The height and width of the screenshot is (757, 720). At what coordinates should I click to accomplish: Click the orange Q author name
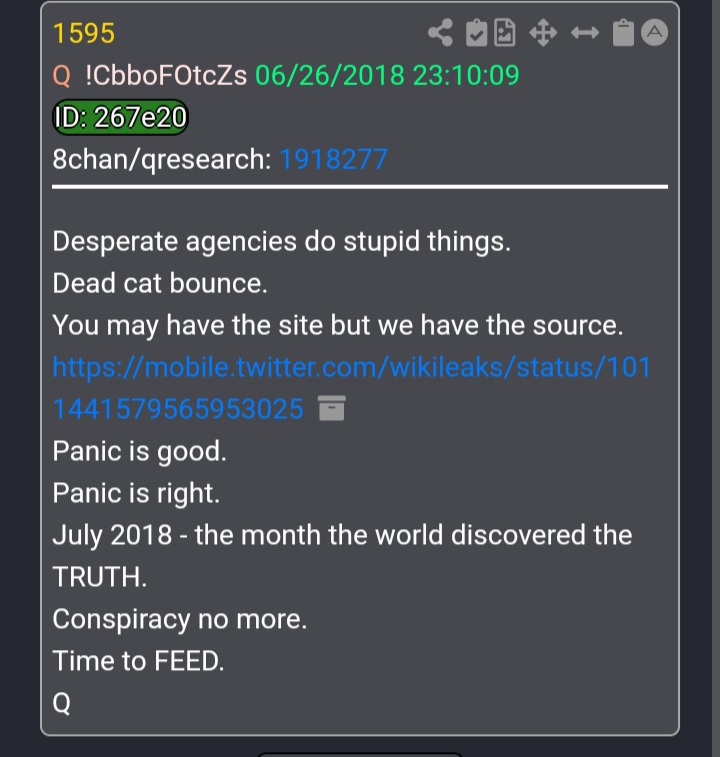point(61,76)
